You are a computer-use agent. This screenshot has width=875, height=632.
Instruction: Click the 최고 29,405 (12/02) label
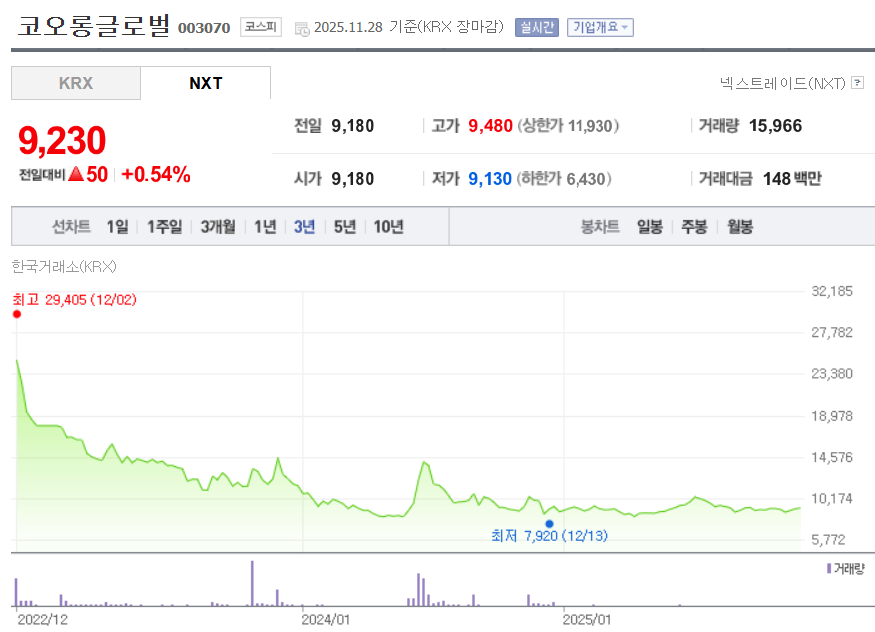(74, 300)
